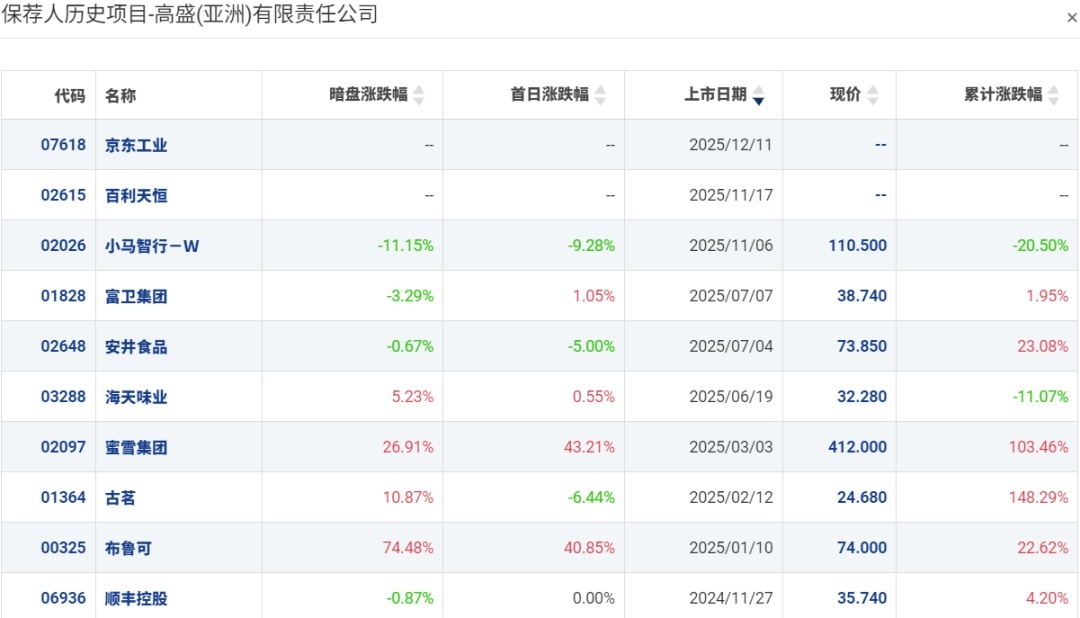The width and height of the screenshot is (1080, 618).
Task: Open stock code 01828
Action: pos(63,296)
